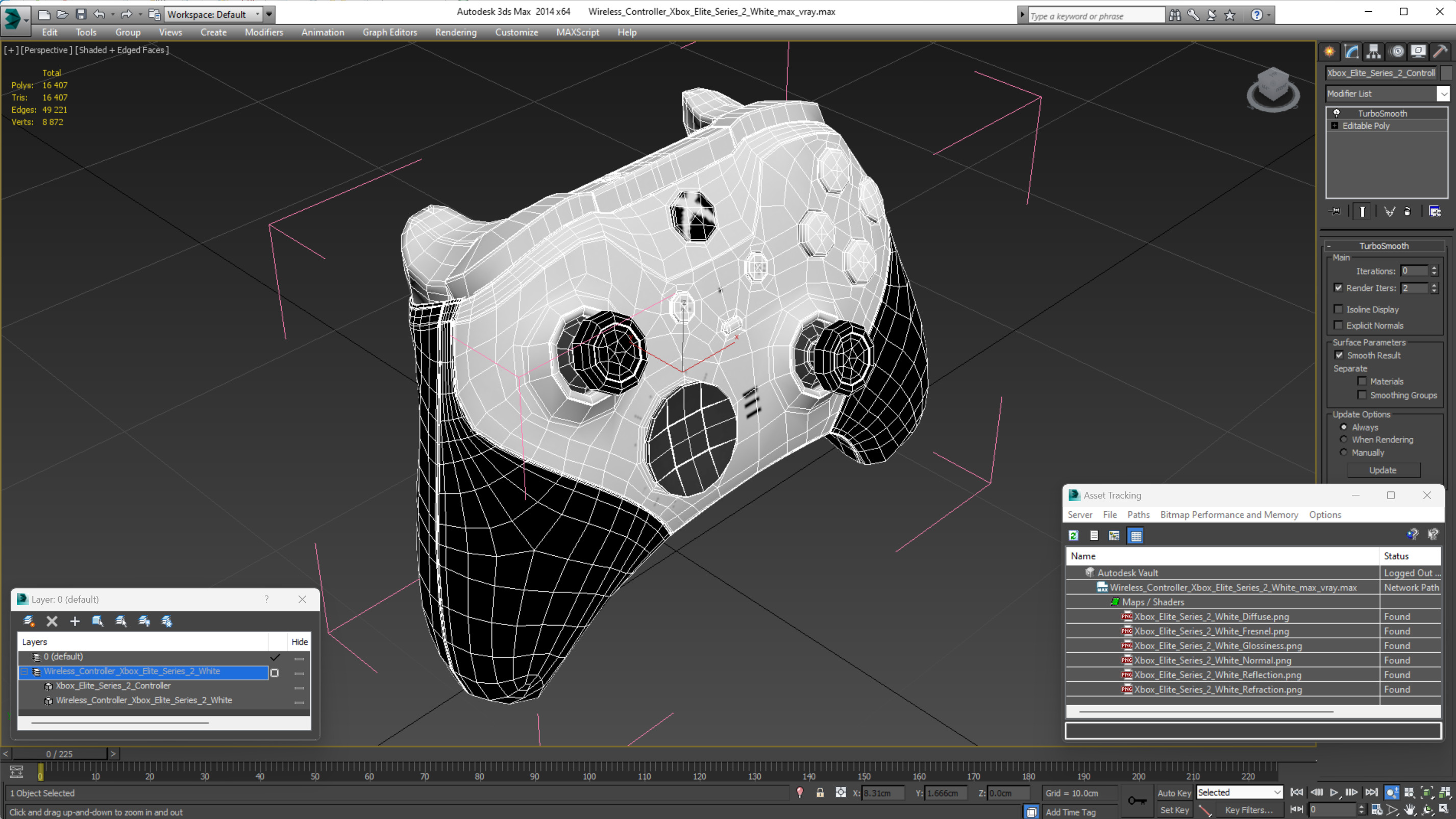
Task: Enable the Explicit Normals checkbox
Action: (x=1339, y=325)
